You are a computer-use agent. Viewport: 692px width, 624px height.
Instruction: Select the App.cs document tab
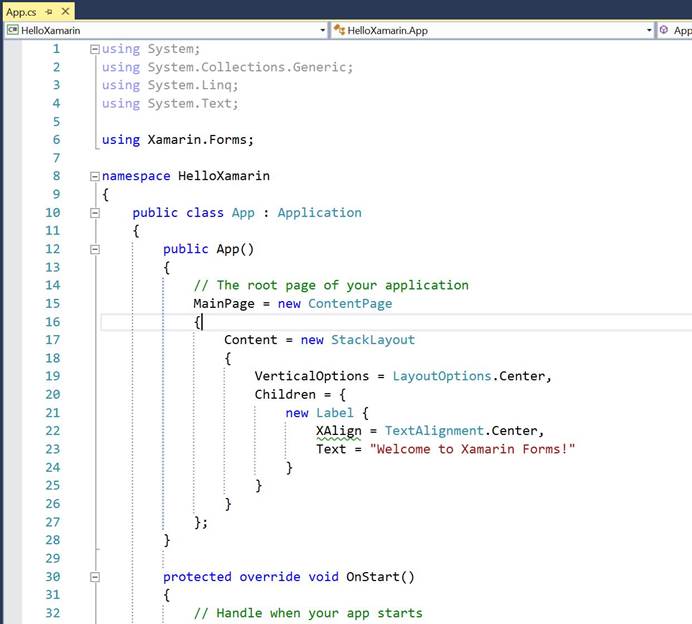coord(21,12)
